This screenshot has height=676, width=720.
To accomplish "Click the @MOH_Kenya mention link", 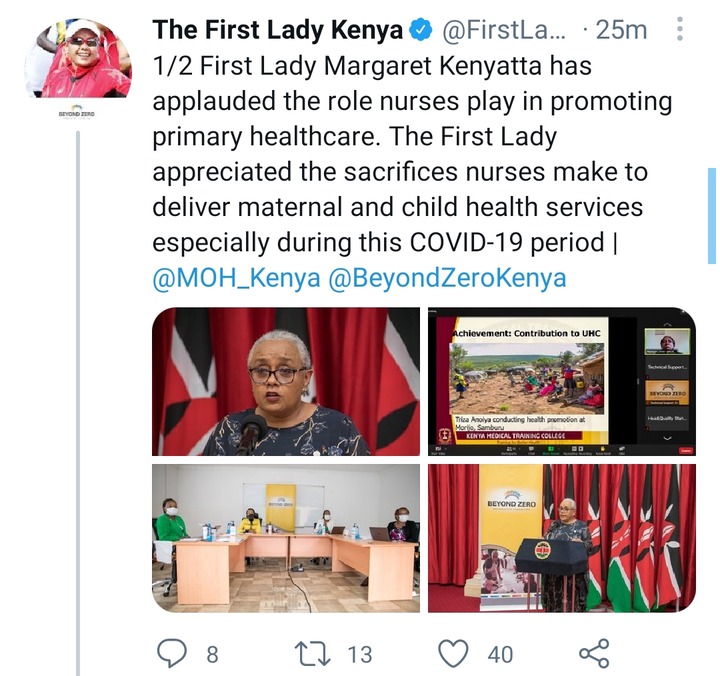I will 236,278.
